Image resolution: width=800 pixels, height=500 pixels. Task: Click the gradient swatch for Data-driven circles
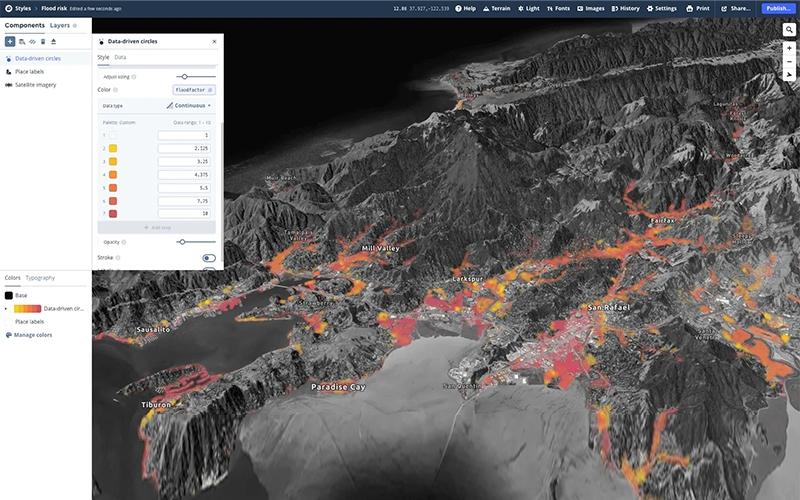[x=28, y=309]
